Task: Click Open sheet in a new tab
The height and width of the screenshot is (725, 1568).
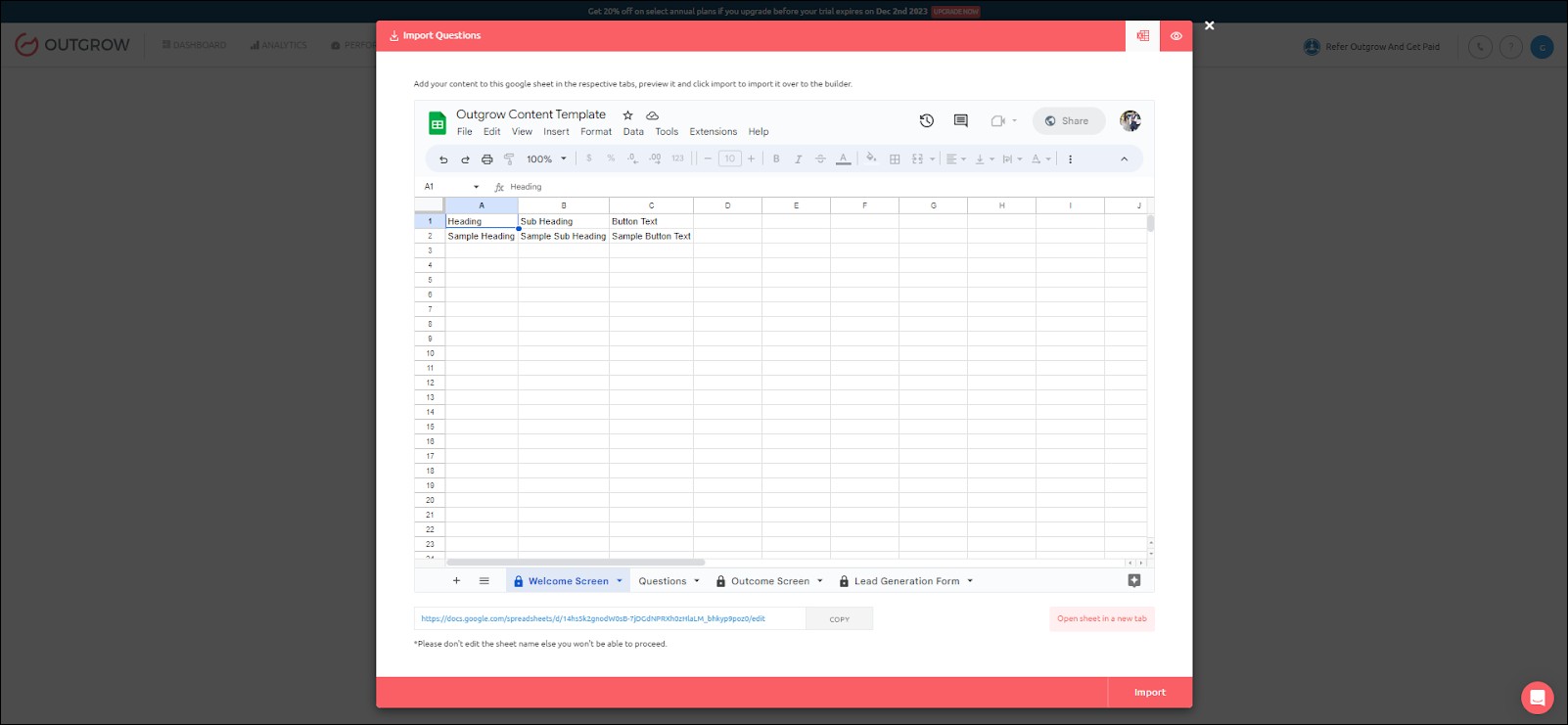Action: (x=1101, y=619)
